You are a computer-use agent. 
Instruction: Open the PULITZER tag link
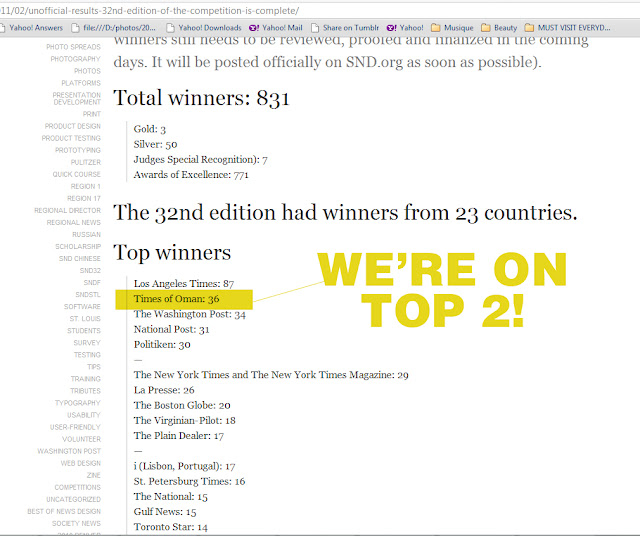(x=86, y=162)
